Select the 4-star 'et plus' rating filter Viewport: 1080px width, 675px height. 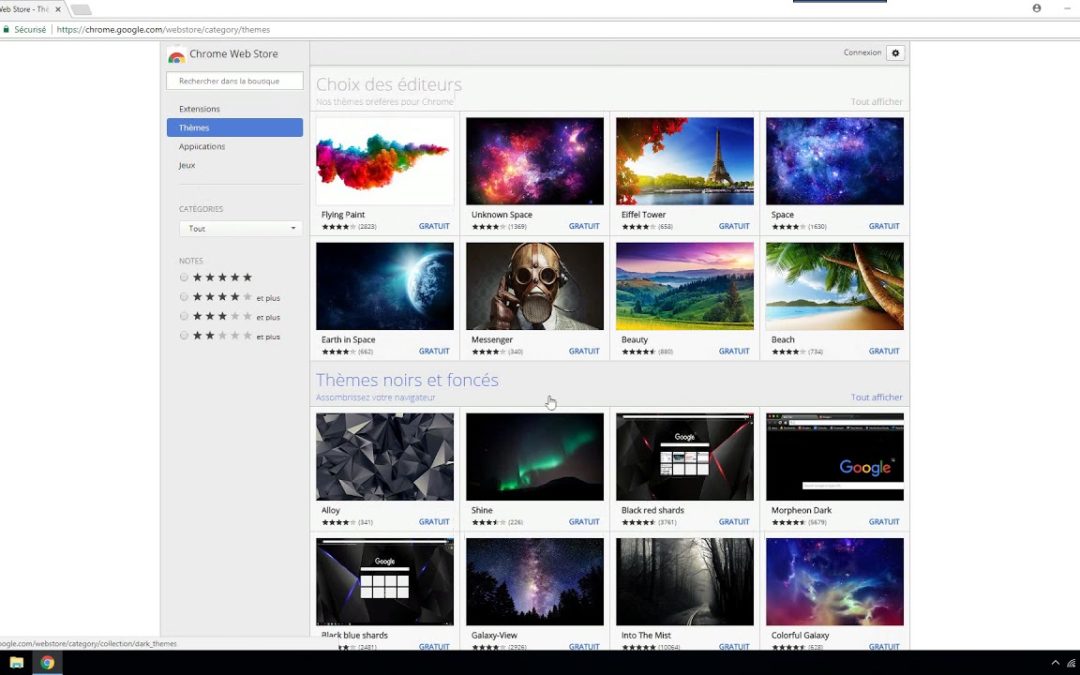tap(184, 297)
